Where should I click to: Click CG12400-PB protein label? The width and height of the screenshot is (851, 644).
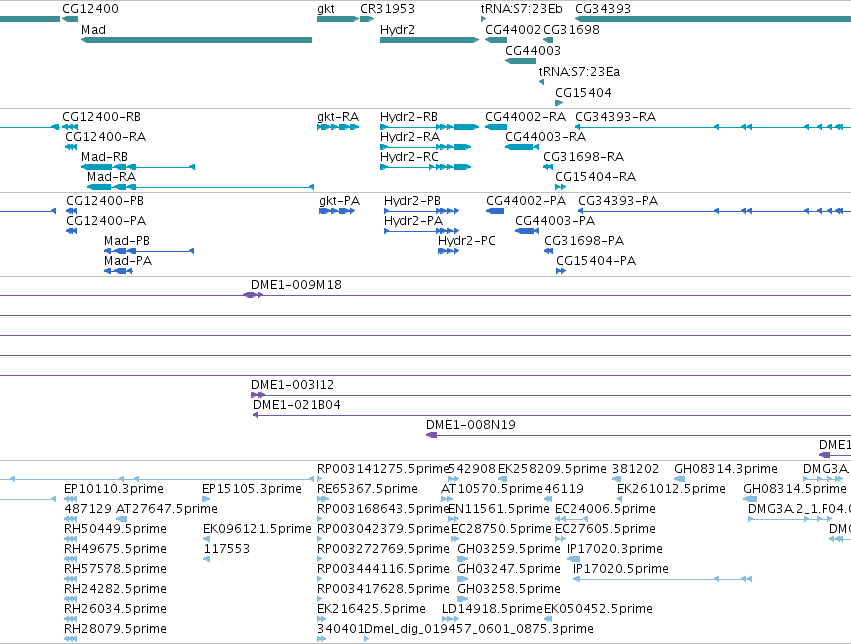pyautogui.click(x=105, y=201)
